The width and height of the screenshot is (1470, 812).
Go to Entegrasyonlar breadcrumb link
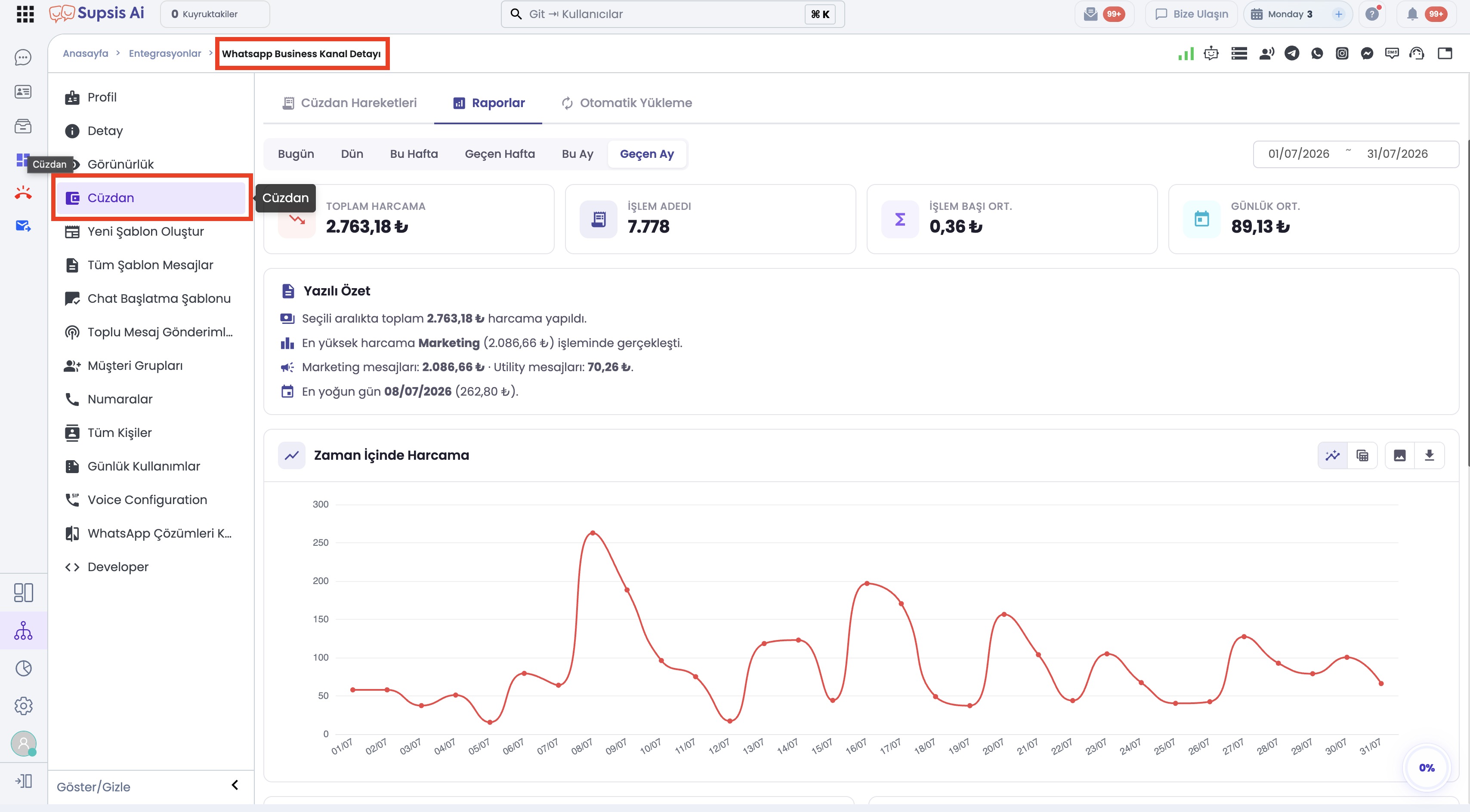tap(165, 54)
